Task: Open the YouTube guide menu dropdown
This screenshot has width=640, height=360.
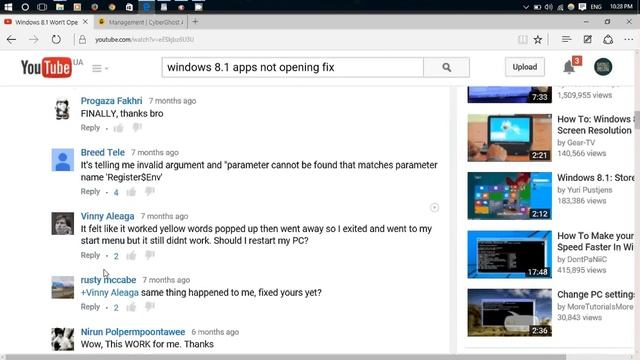Action: point(100,68)
